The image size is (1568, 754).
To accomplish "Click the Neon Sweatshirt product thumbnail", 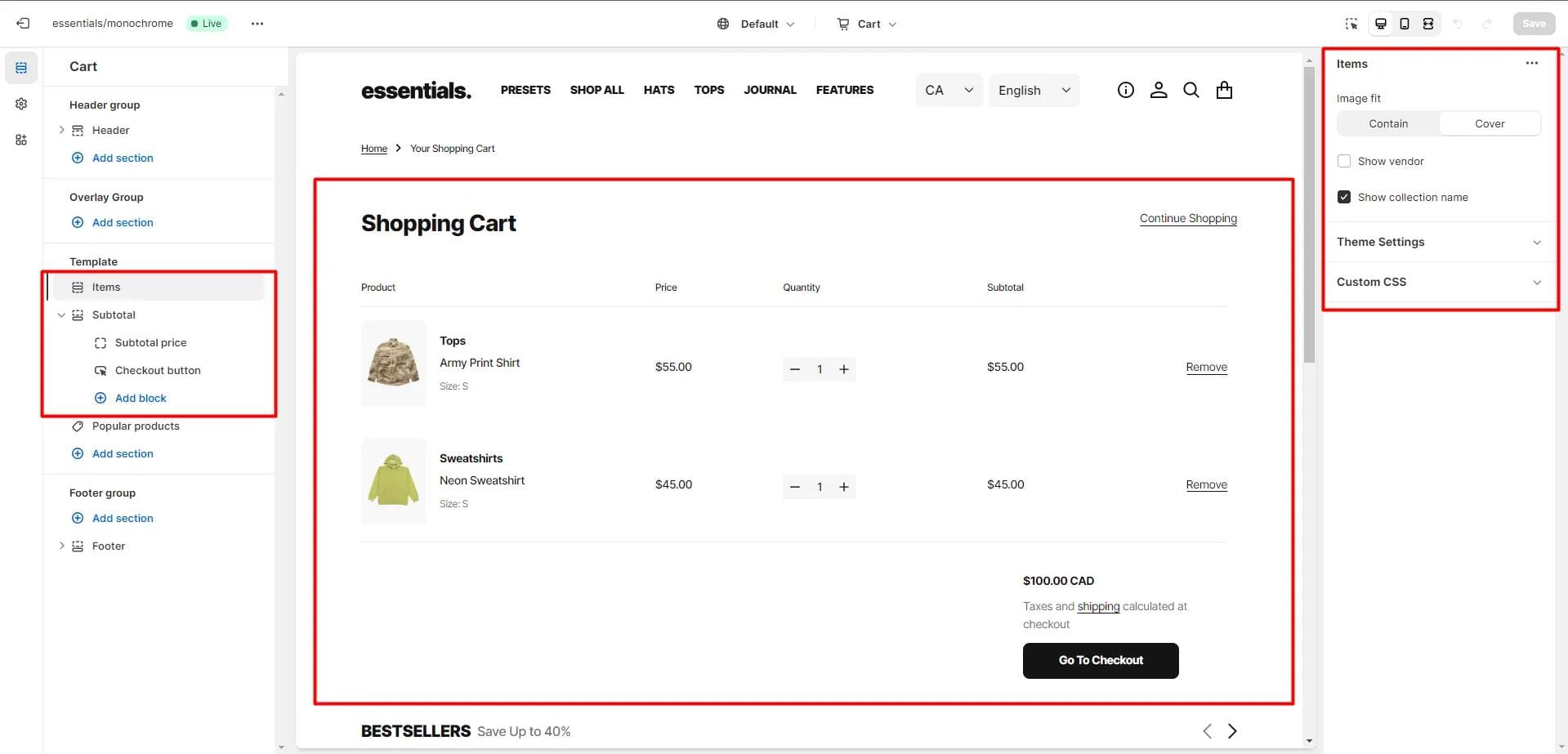I will (393, 481).
